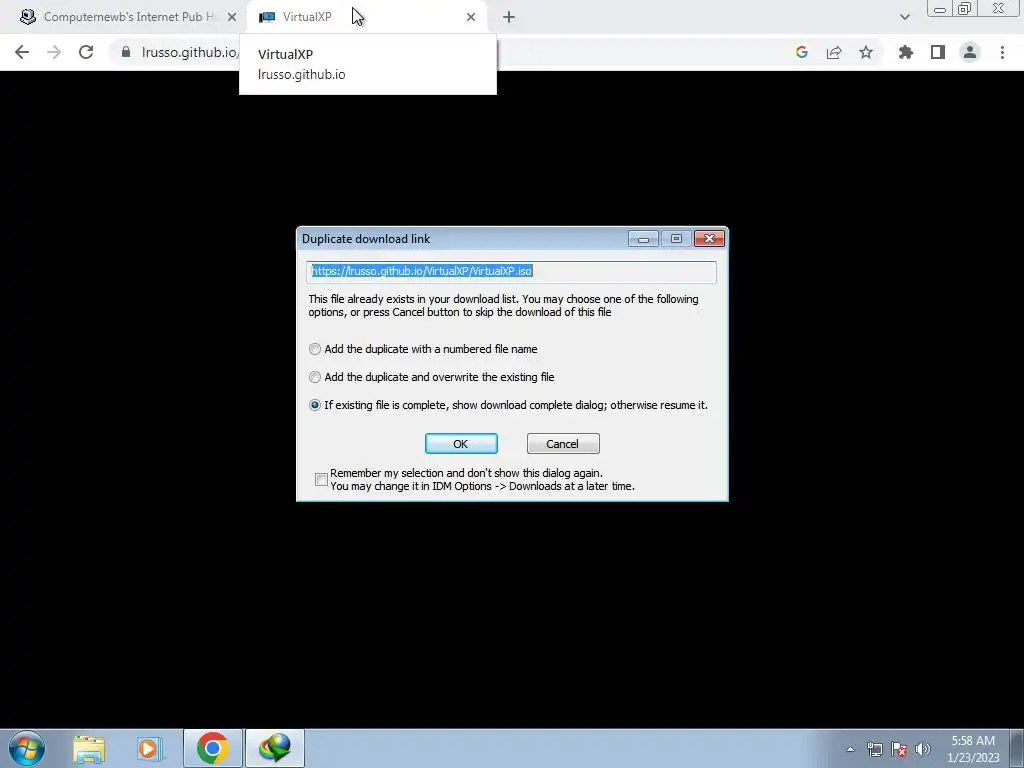Click the Windows Start orb

[27, 748]
